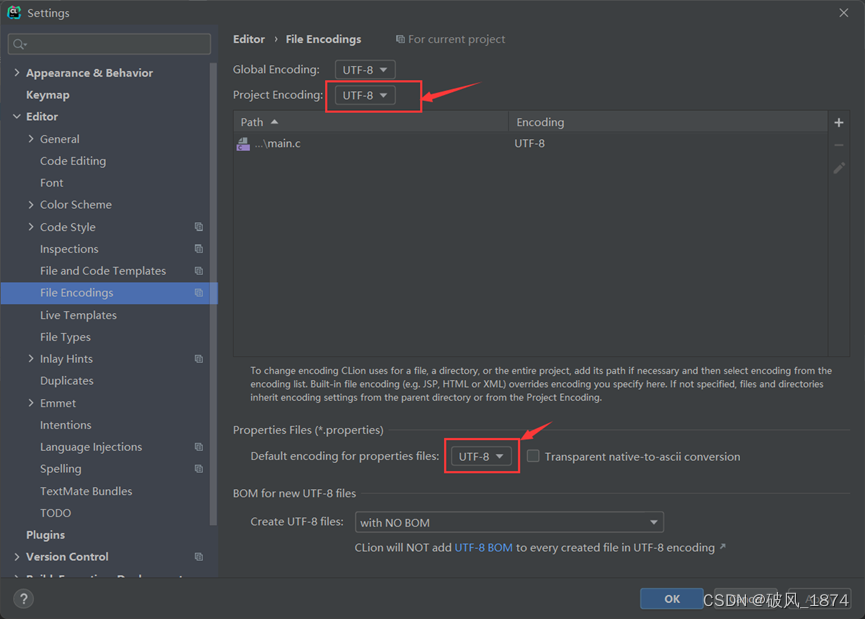This screenshot has height=619, width=865.
Task: Click project-level icon beside Spelling
Action: (x=199, y=469)
